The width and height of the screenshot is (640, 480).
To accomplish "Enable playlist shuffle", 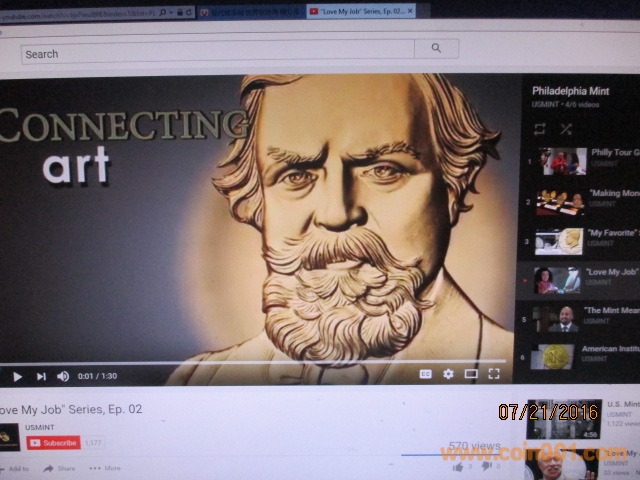I will click(x=566, y=129).
